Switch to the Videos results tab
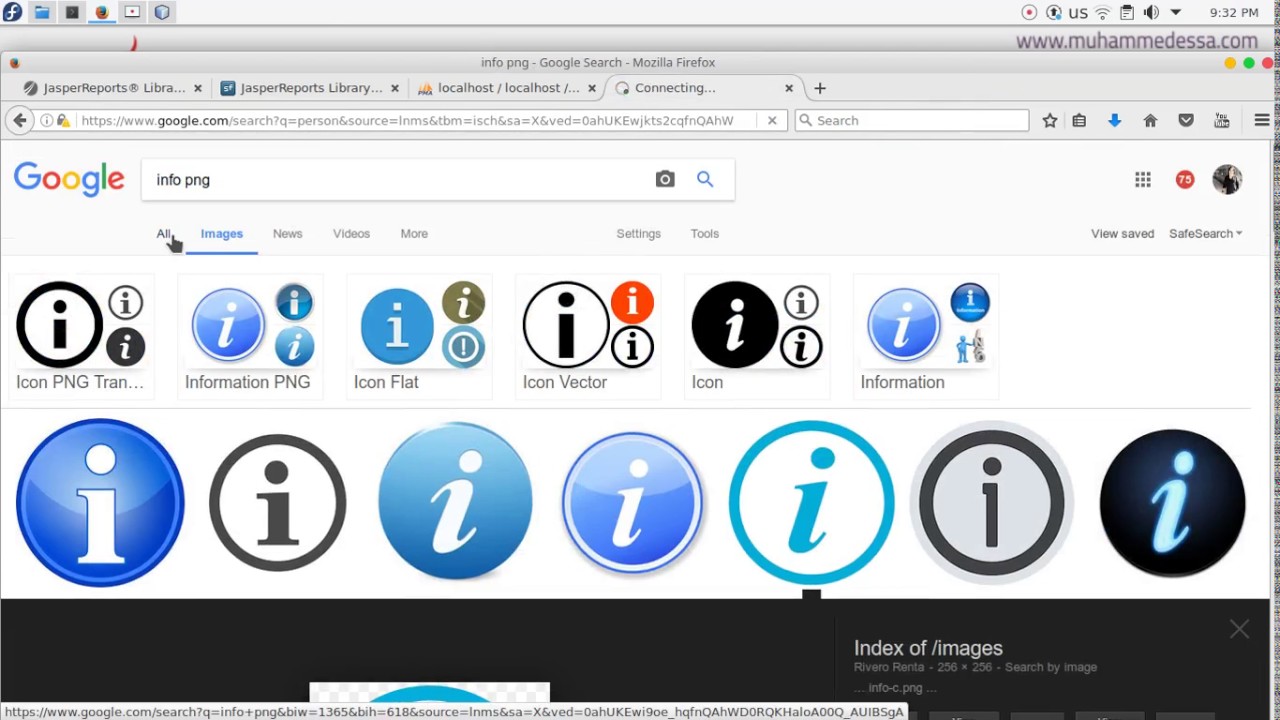The height and width of the screenshot is (720, 1280). click(x=351, y=234)
